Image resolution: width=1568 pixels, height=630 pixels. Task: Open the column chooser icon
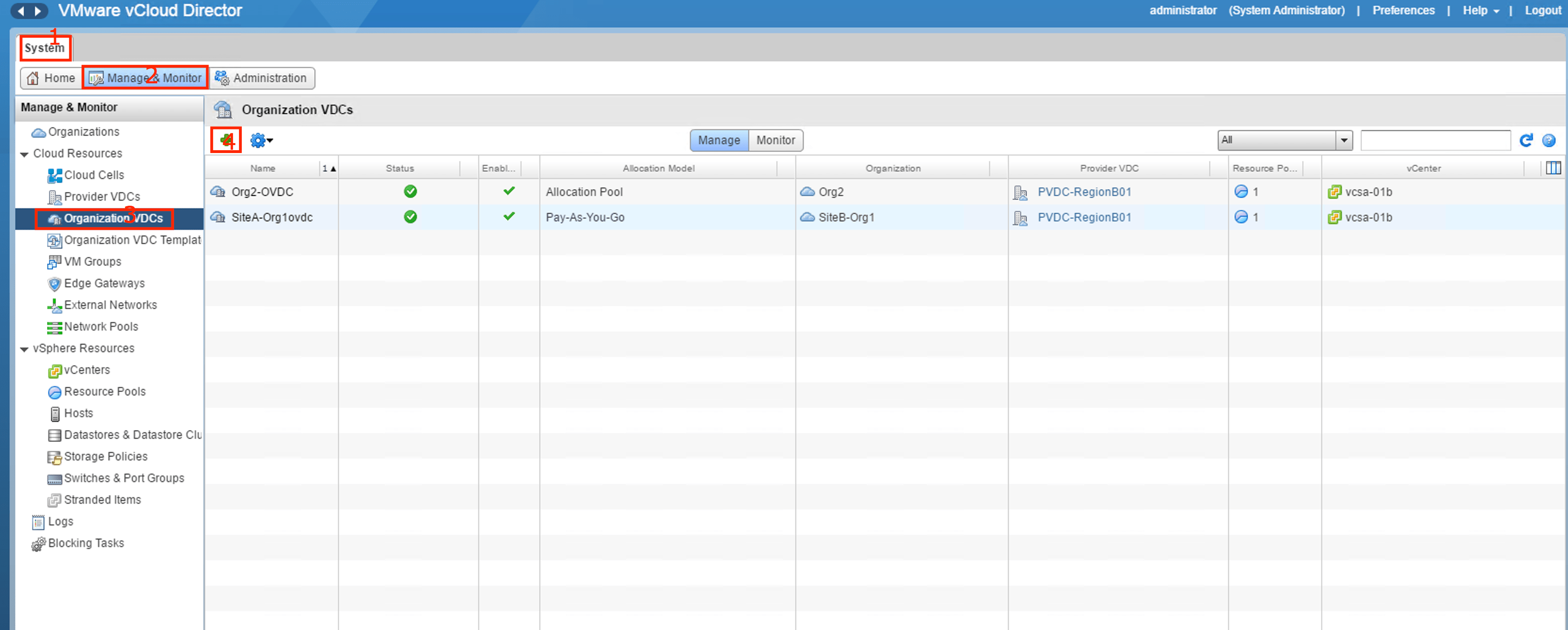click(x=1553, y=168)
